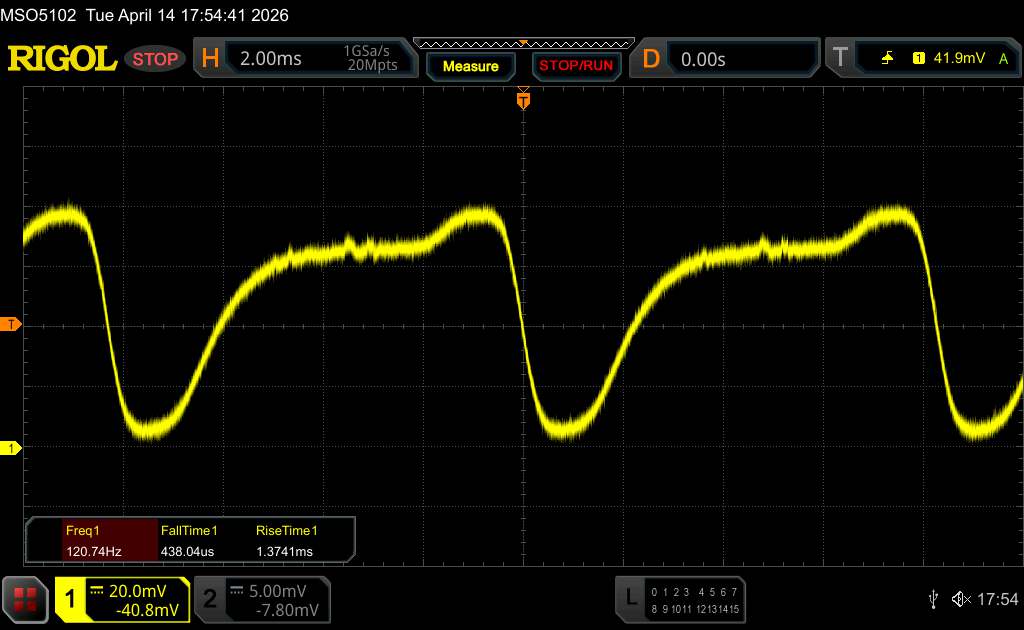This screenshot has width=1024, height=630.
Task: Toggle the STOP/RUN acquisition button
Action: pos(574,66)
